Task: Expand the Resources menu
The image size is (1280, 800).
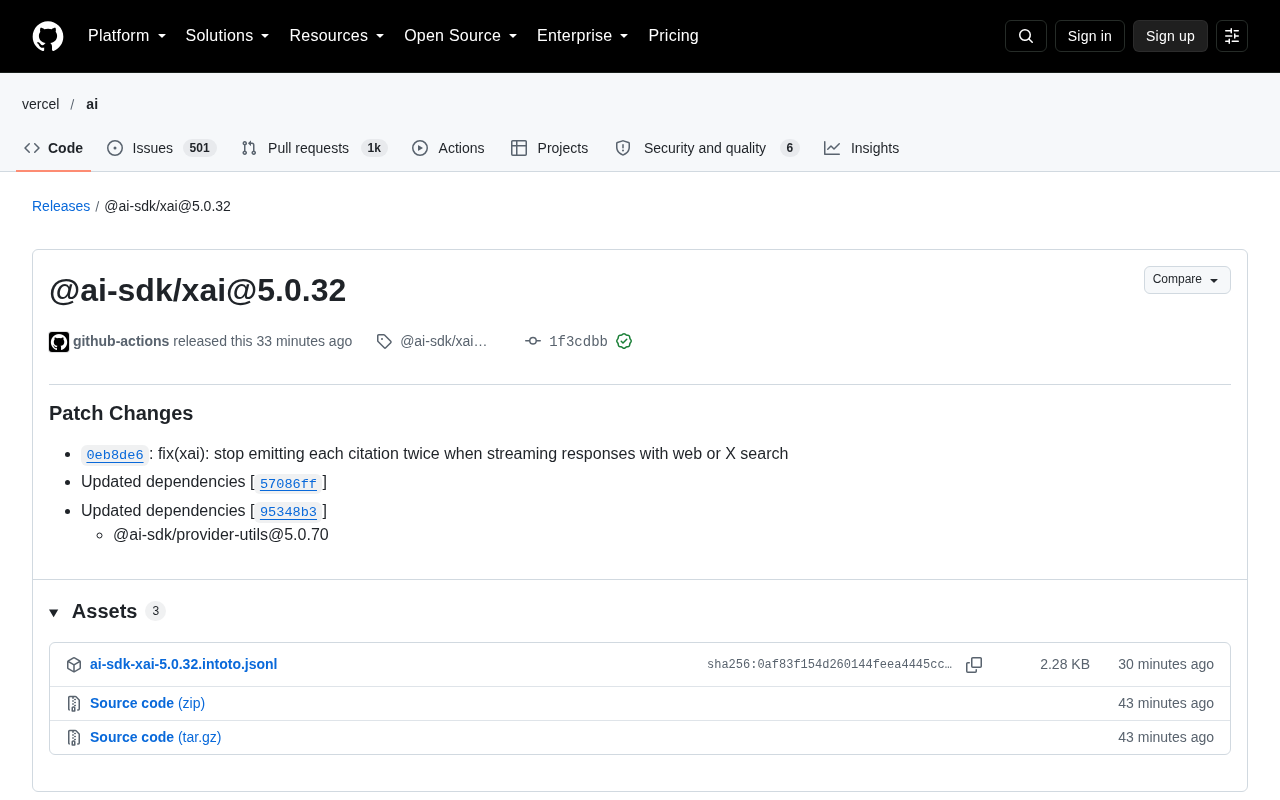Action: [337, 36]
